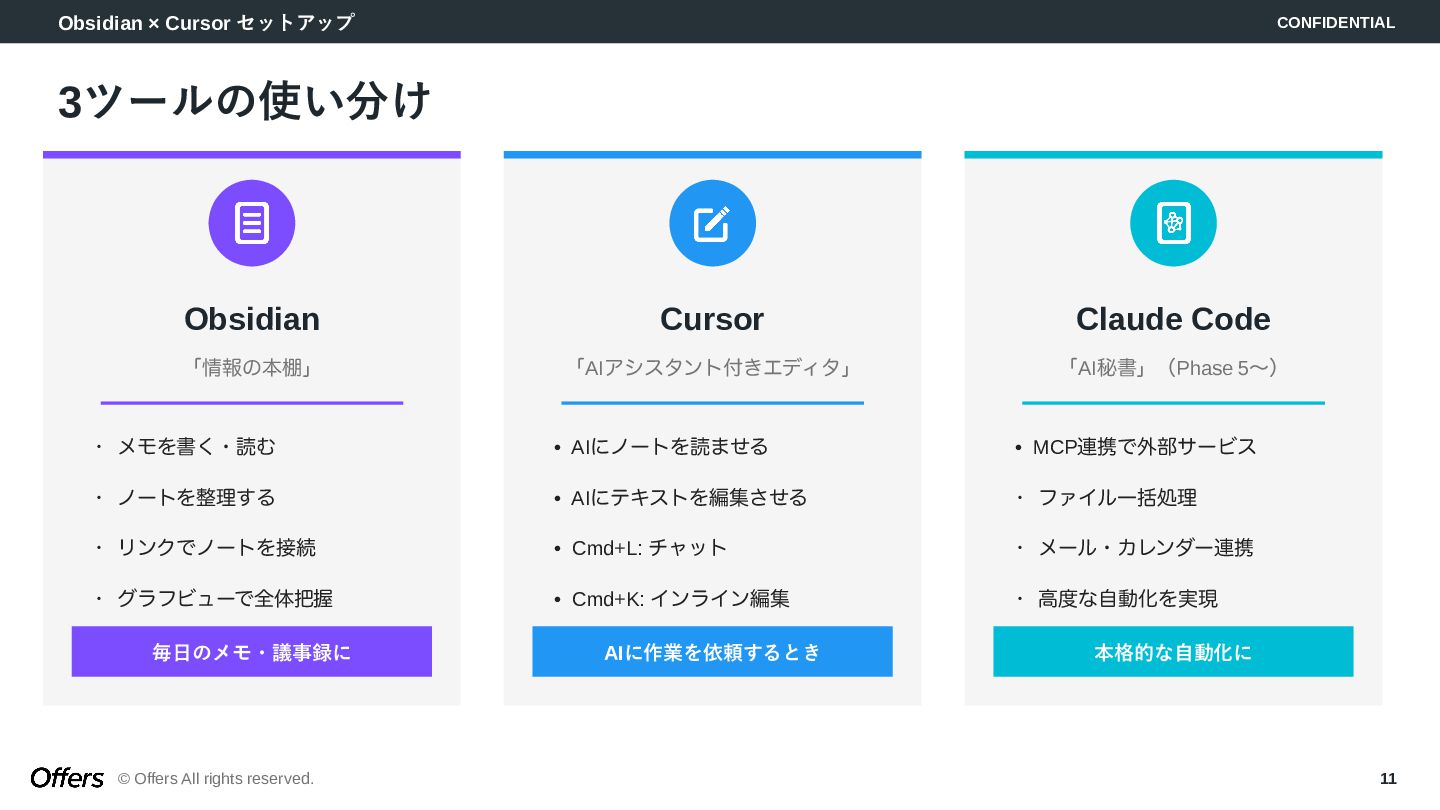Click the teal 本格的な自動化に button
The width and height of the screenshot is (1440, 810).
tap(1173, 652)
